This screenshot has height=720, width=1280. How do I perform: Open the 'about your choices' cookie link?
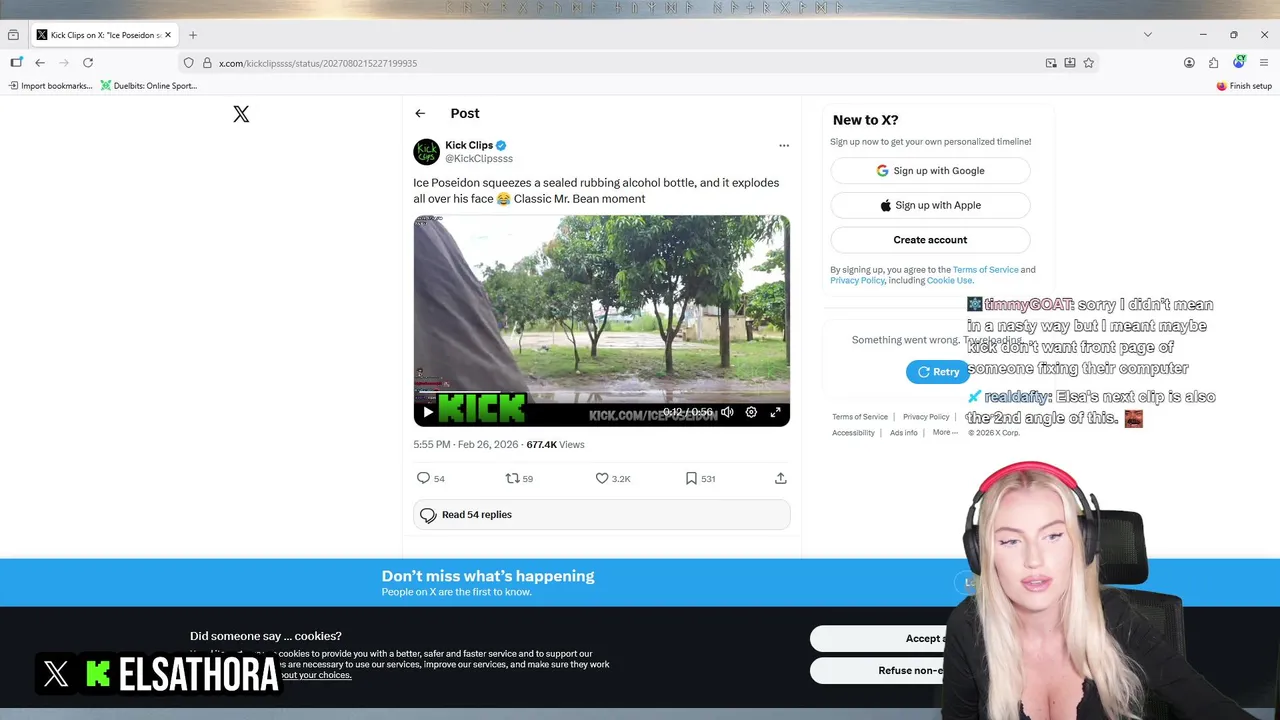pos(316,675)
